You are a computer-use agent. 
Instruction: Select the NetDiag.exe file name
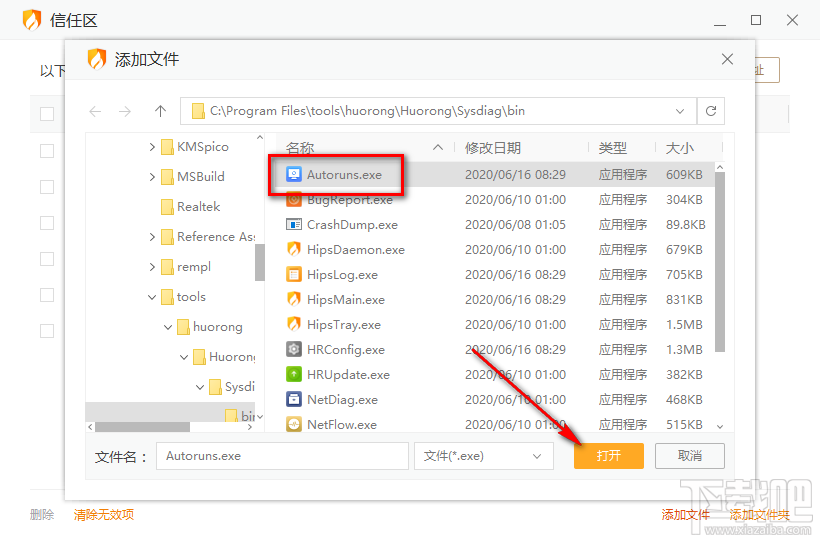[x=342, y=400]
